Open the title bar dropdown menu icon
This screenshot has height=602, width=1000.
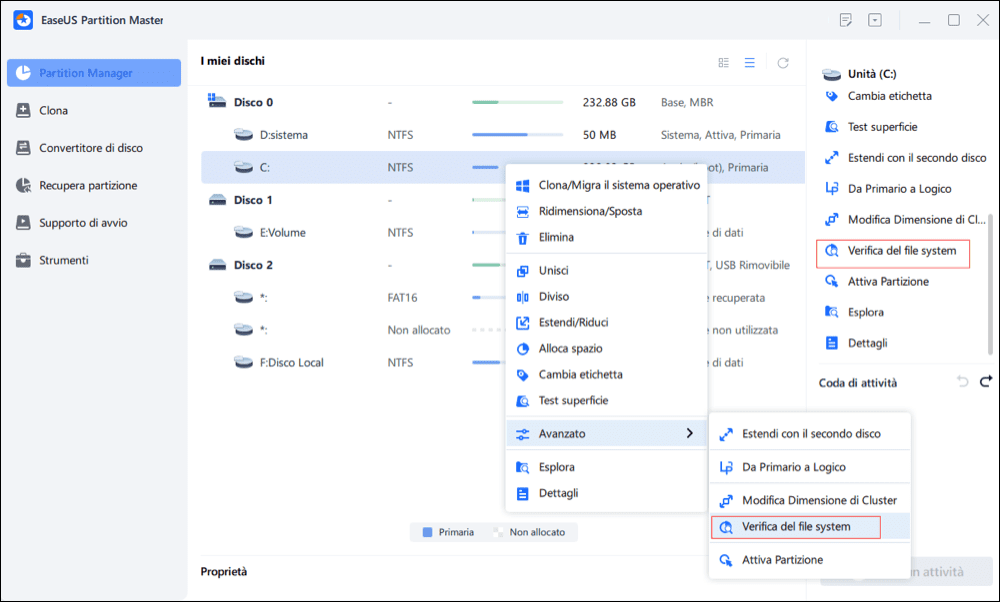[875, 20]
